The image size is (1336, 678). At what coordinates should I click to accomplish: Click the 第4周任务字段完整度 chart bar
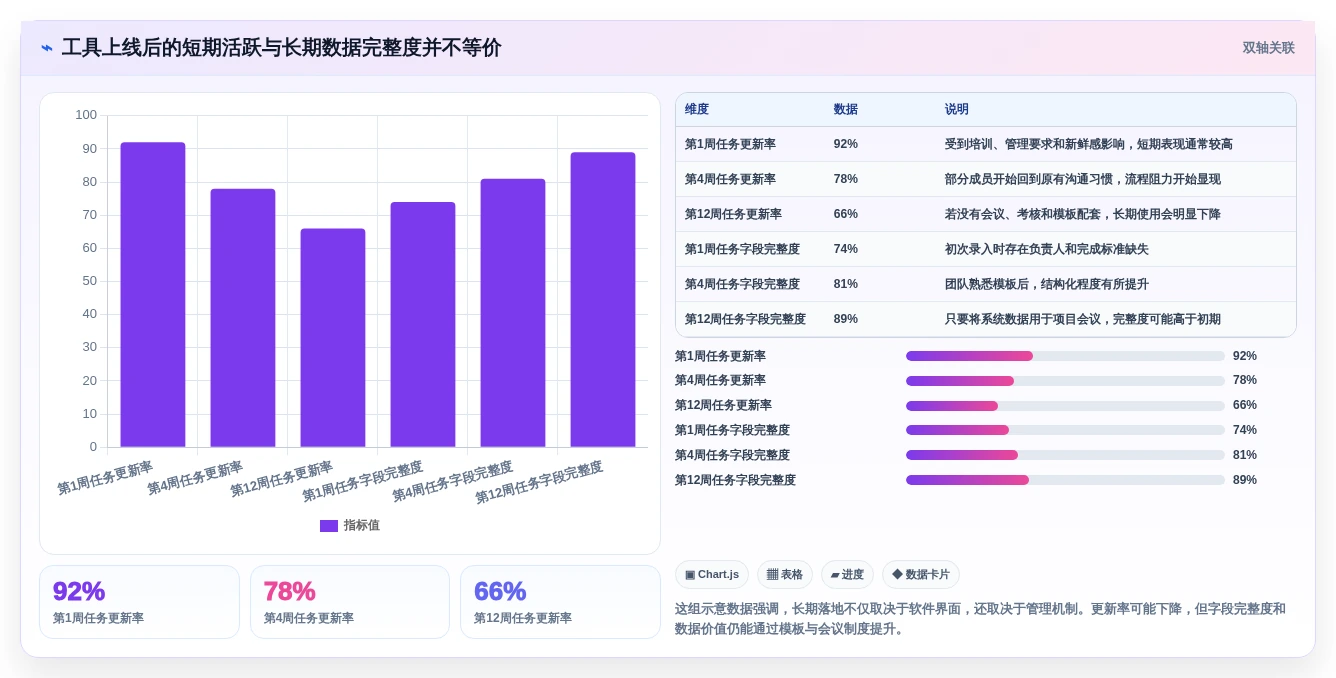click(513, 313)
